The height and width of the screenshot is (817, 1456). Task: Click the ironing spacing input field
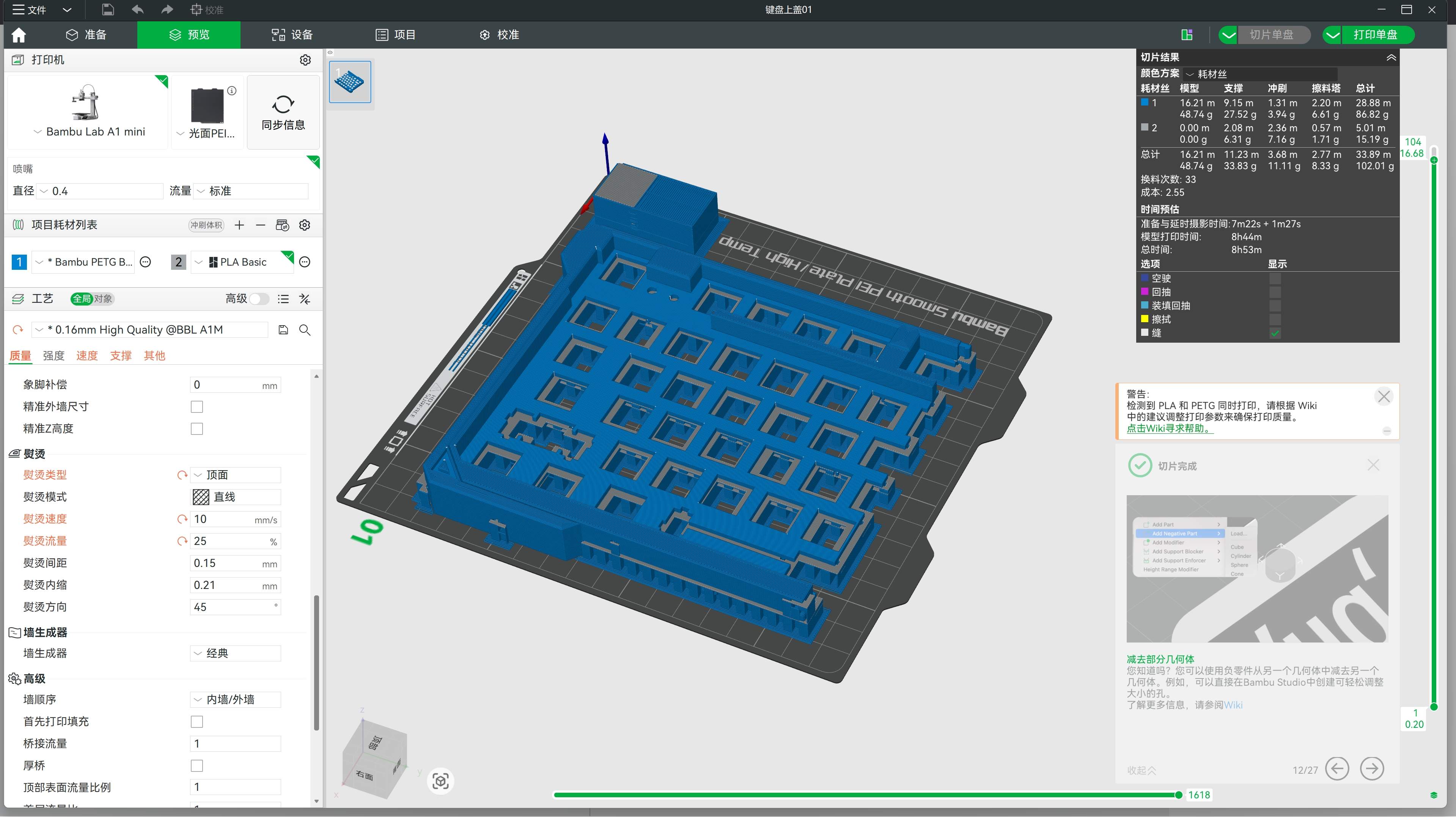click(236, 563)
